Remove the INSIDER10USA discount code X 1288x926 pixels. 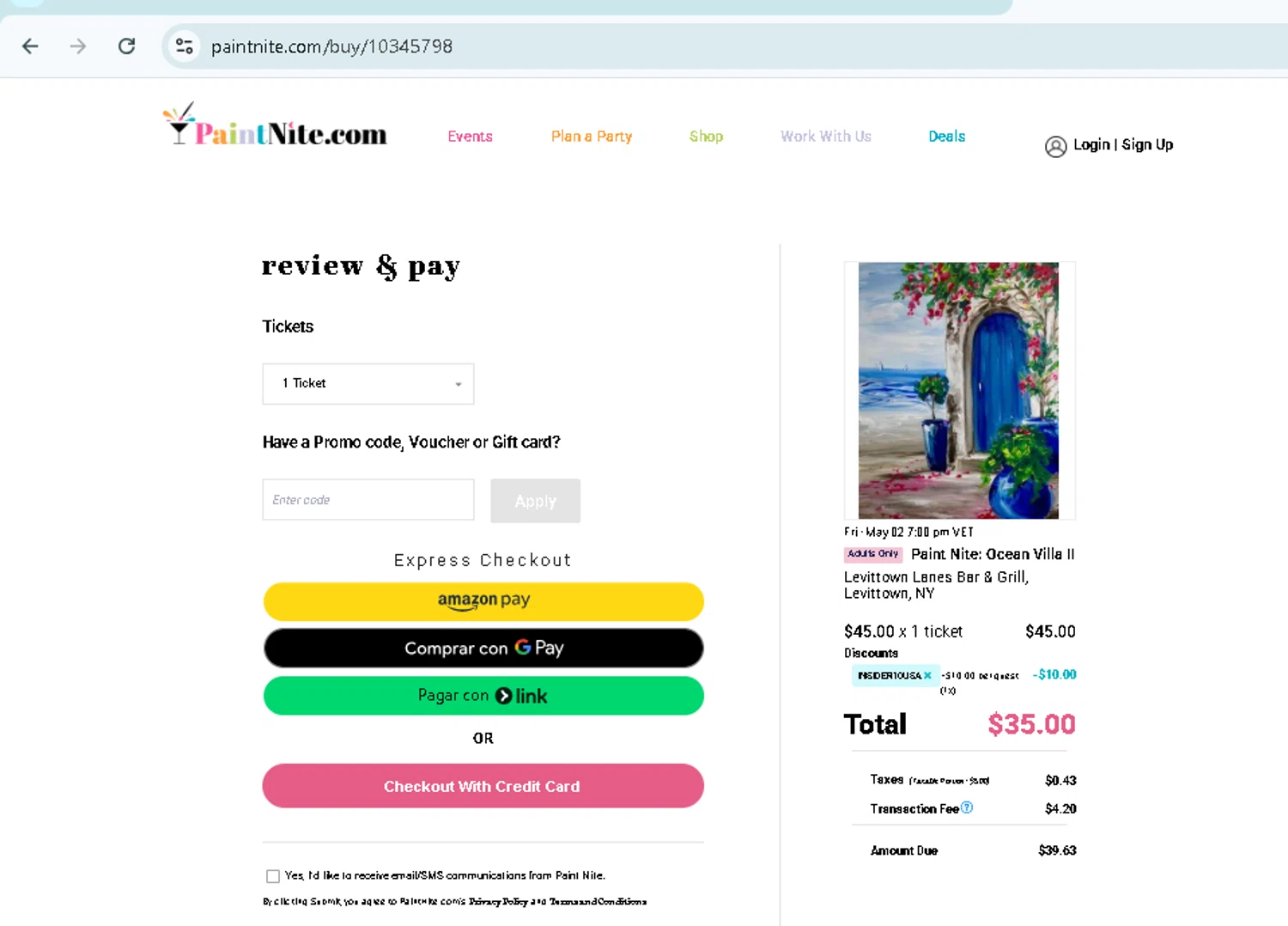[x=927, y=676]
